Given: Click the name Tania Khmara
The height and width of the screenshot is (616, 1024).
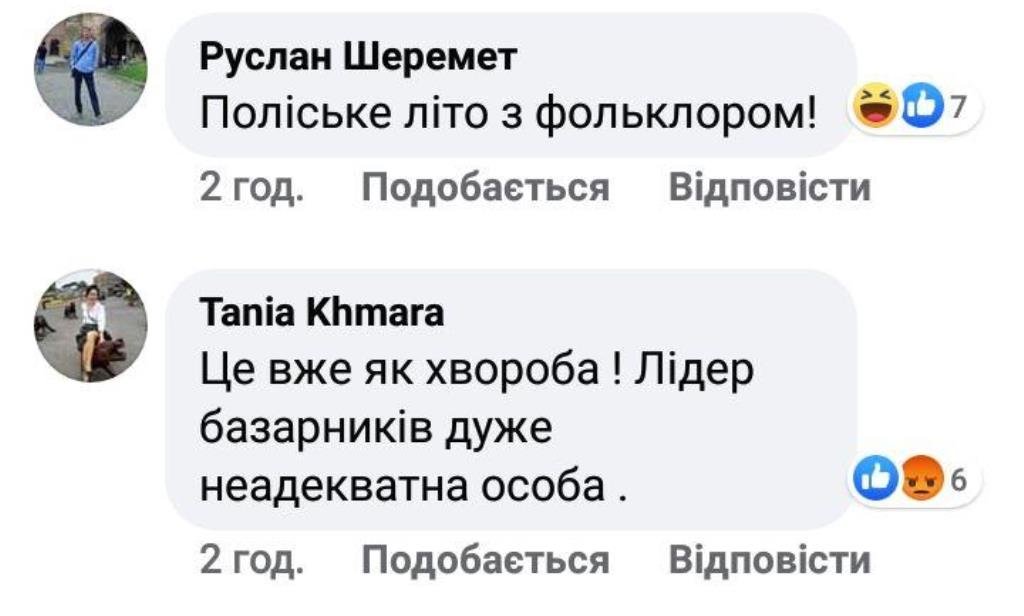Looking at the screenshot, I should [323, 315].
